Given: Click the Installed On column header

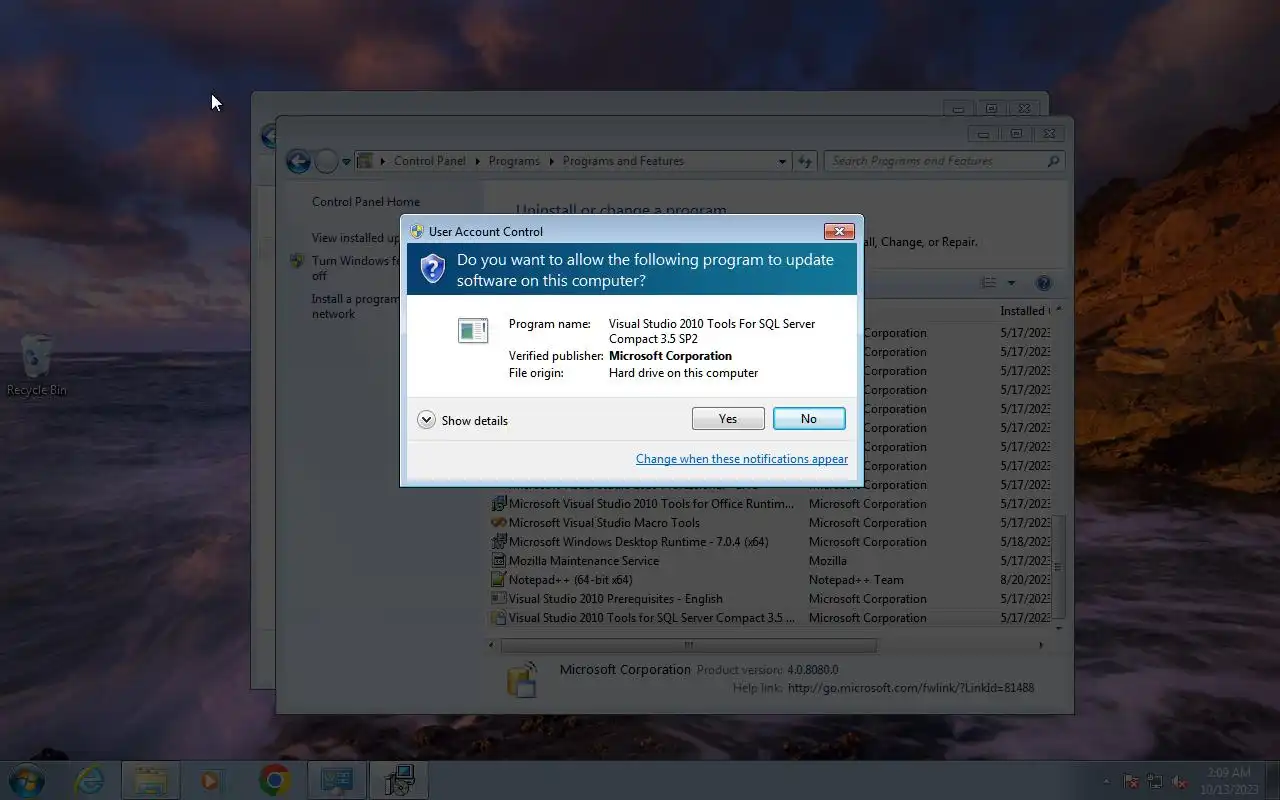Looking at the screenshot, I should pyautogui.click(x=1026, y=311).
